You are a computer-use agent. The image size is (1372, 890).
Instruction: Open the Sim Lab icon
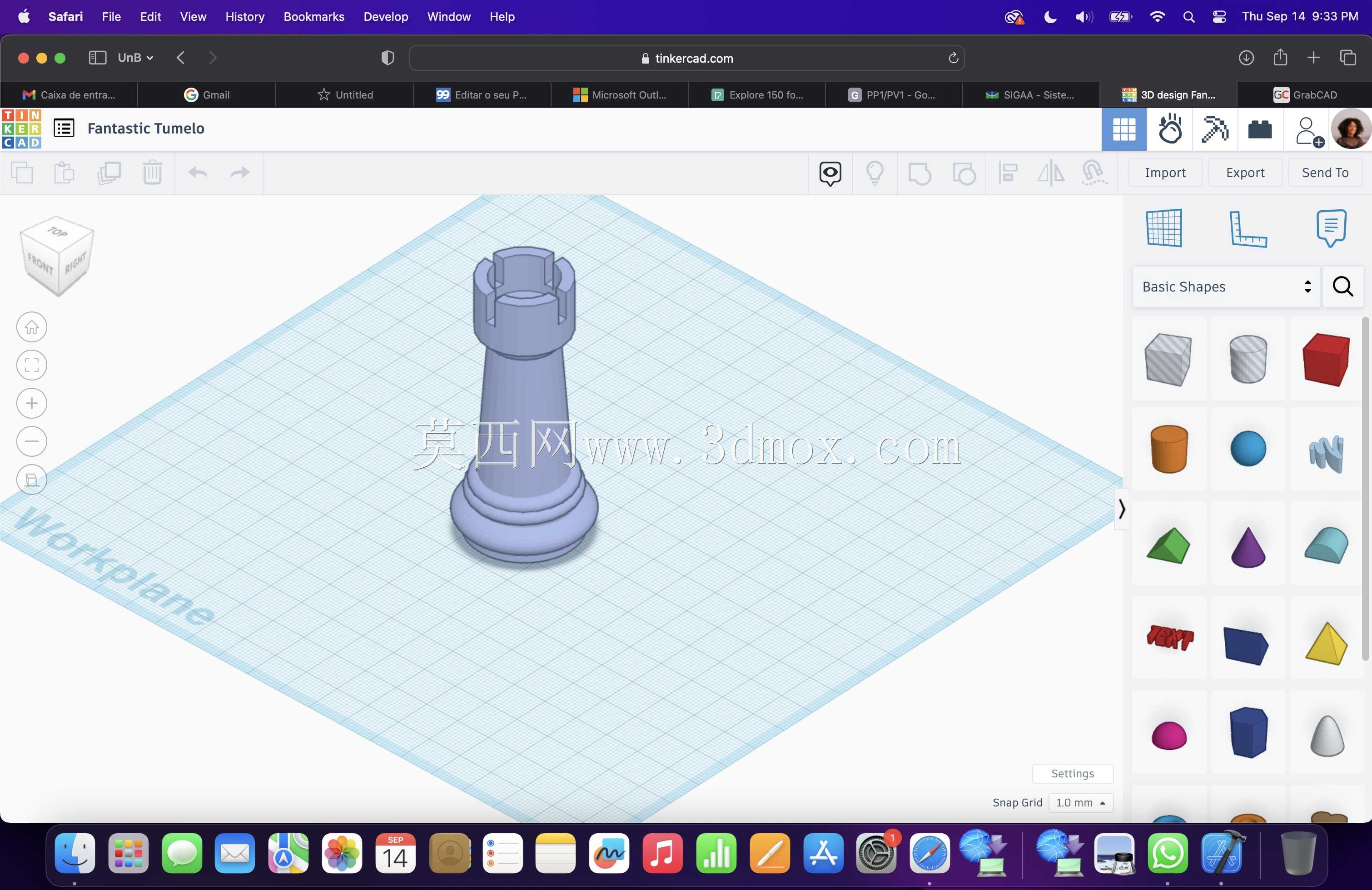(x=1170, y=129)
